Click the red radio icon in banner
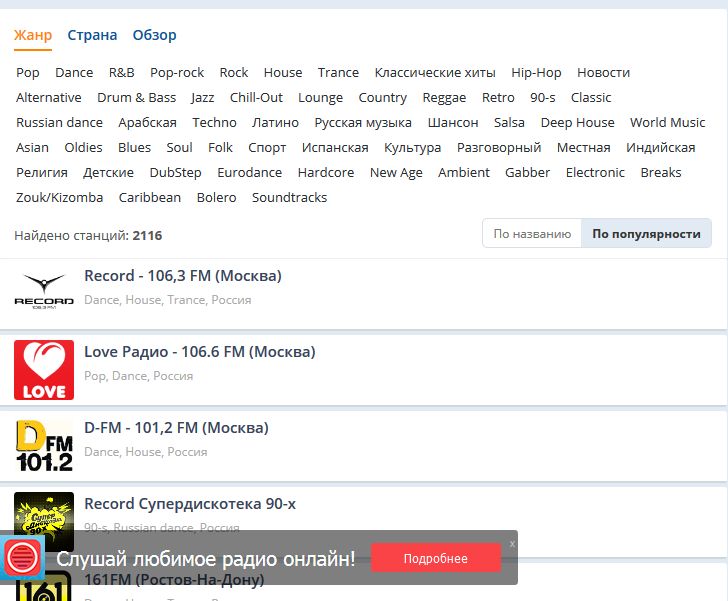Viewport: 728px width, 601px height. coord(20,558)
